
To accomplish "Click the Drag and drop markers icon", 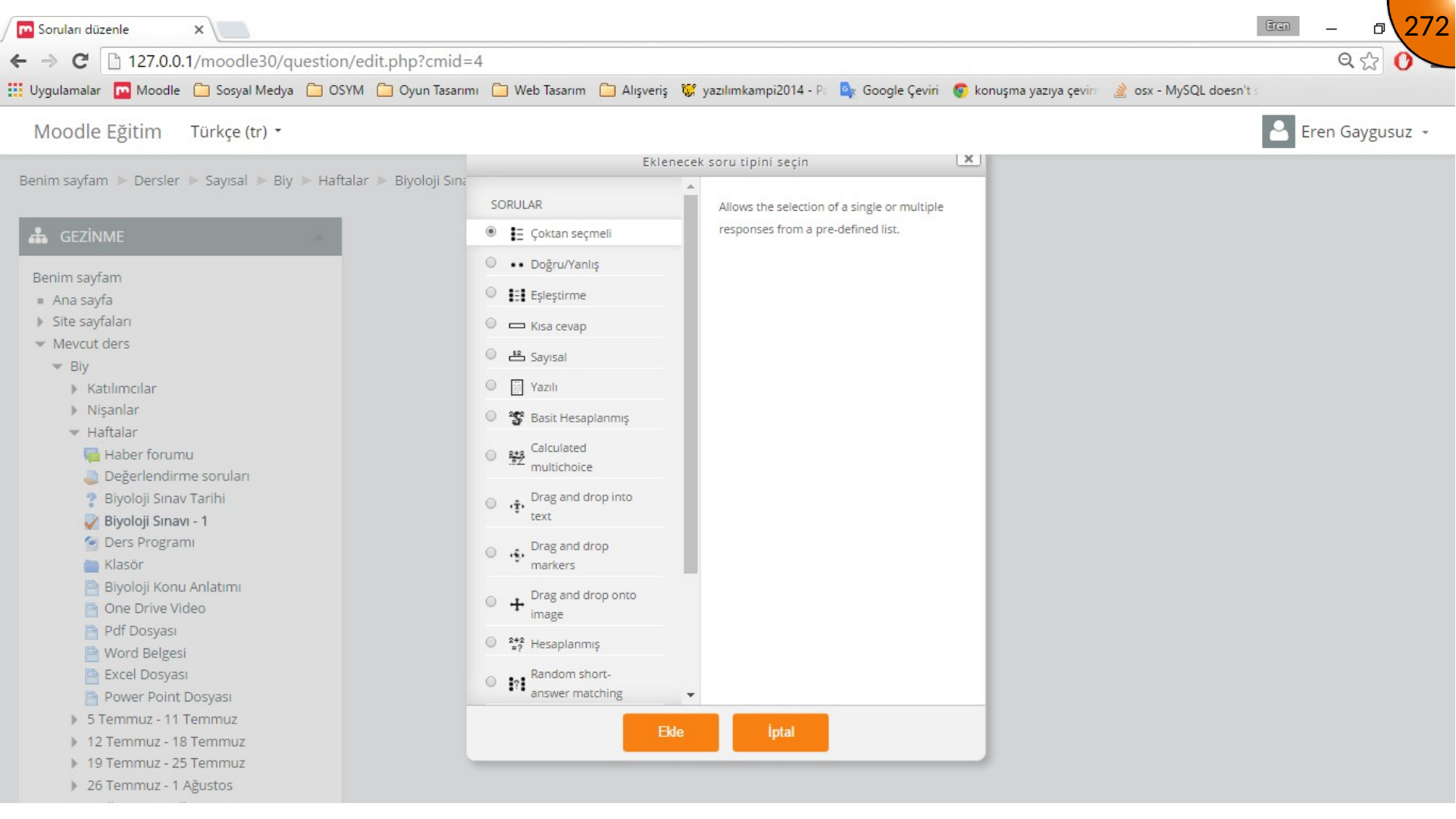I will coord(517,555).
